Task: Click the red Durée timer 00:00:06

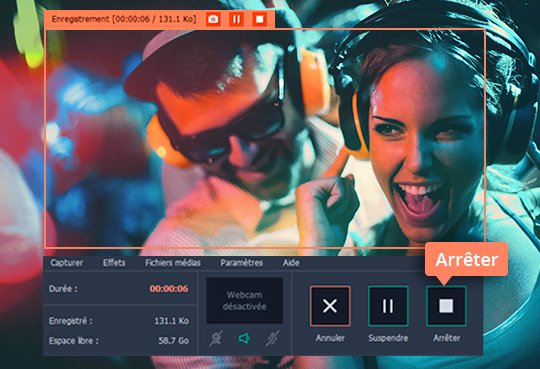Action: 169,288
